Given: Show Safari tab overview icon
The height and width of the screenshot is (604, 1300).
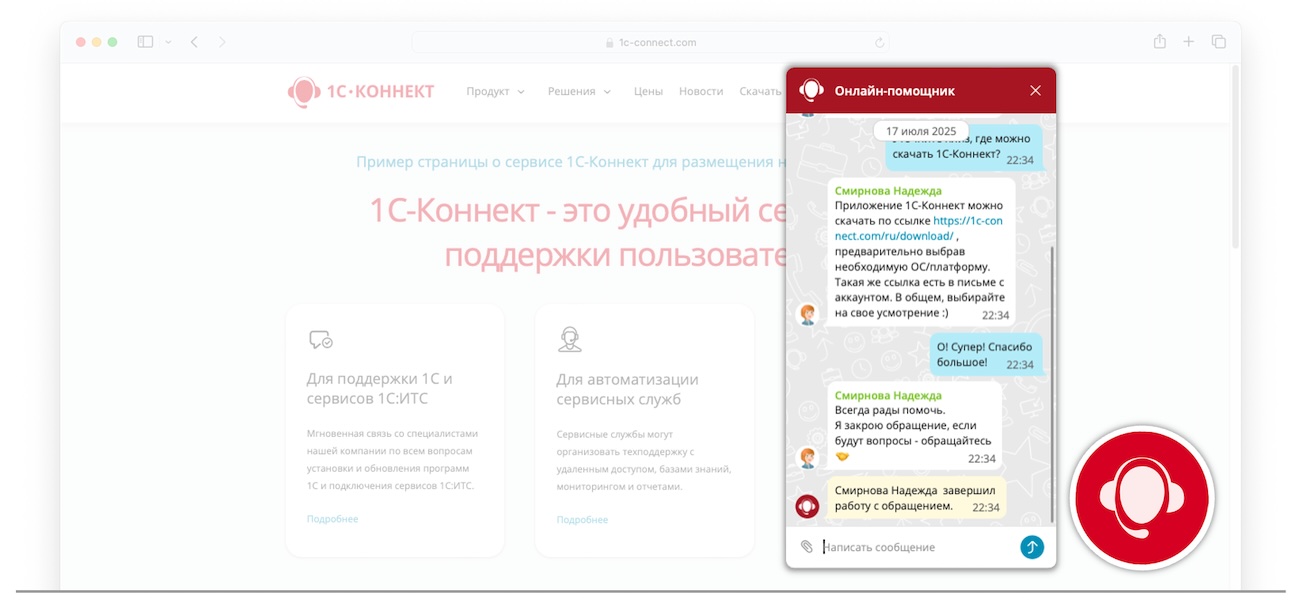Looking at the screenshot, I should point(1218,42).
